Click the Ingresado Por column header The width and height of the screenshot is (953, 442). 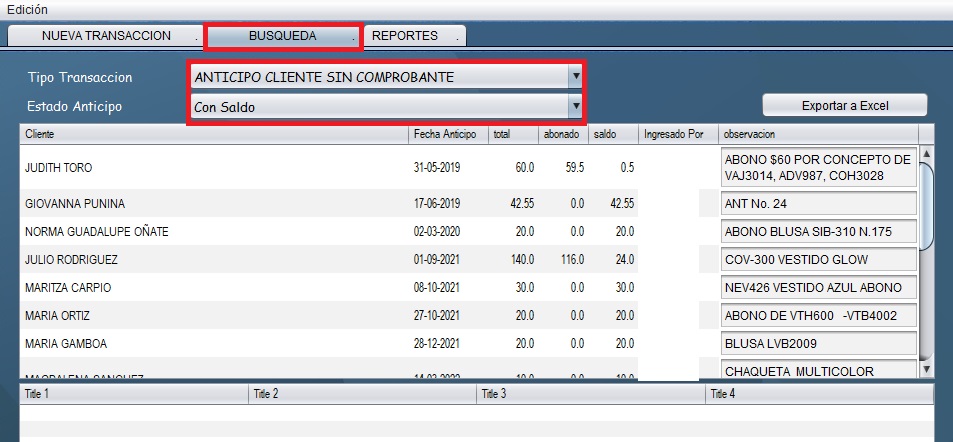coord(677,134)
